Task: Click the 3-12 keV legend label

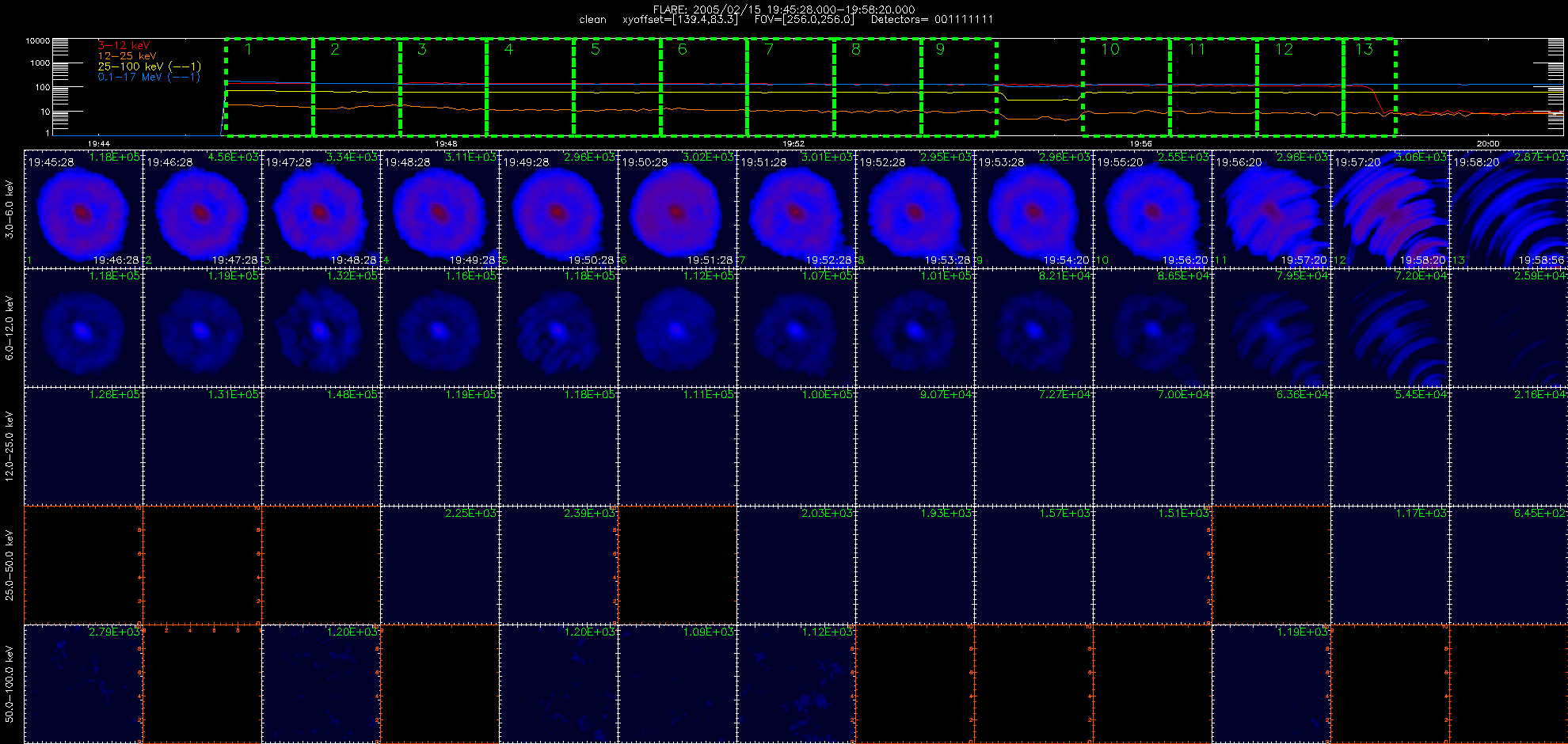Action: click(124, 46)
